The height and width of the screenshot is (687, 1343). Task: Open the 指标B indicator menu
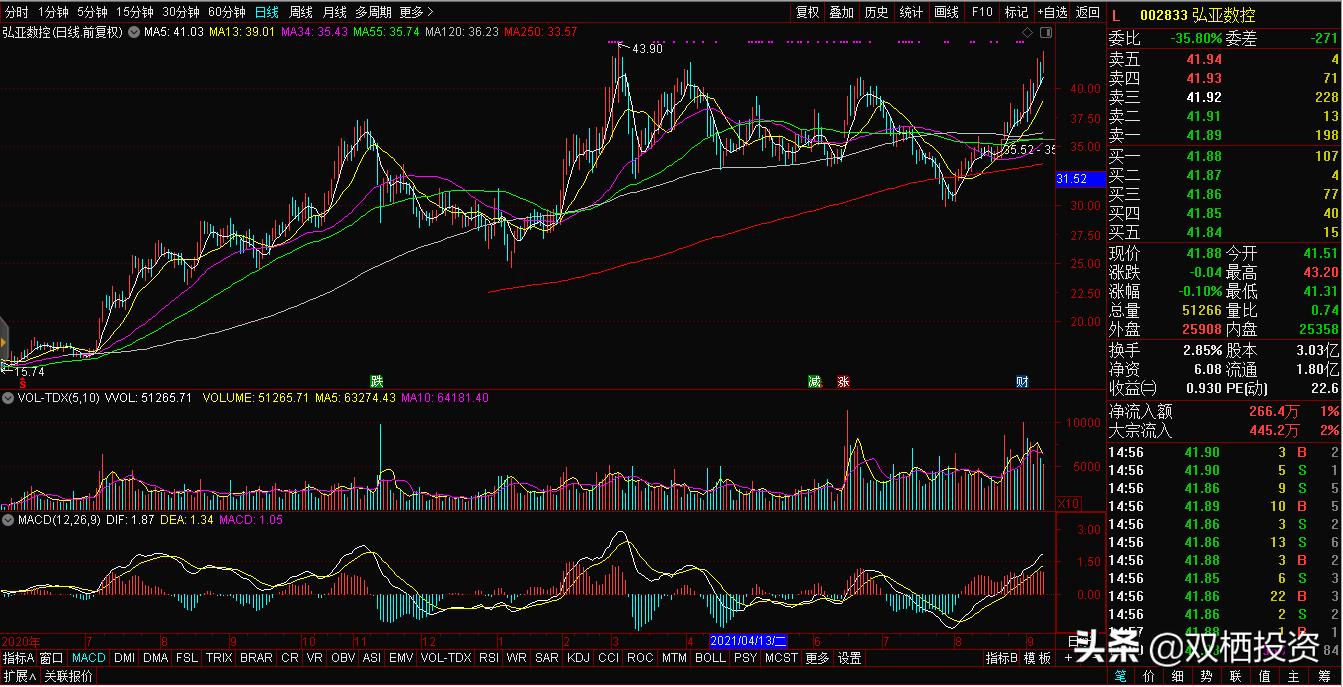(1002, 658)
